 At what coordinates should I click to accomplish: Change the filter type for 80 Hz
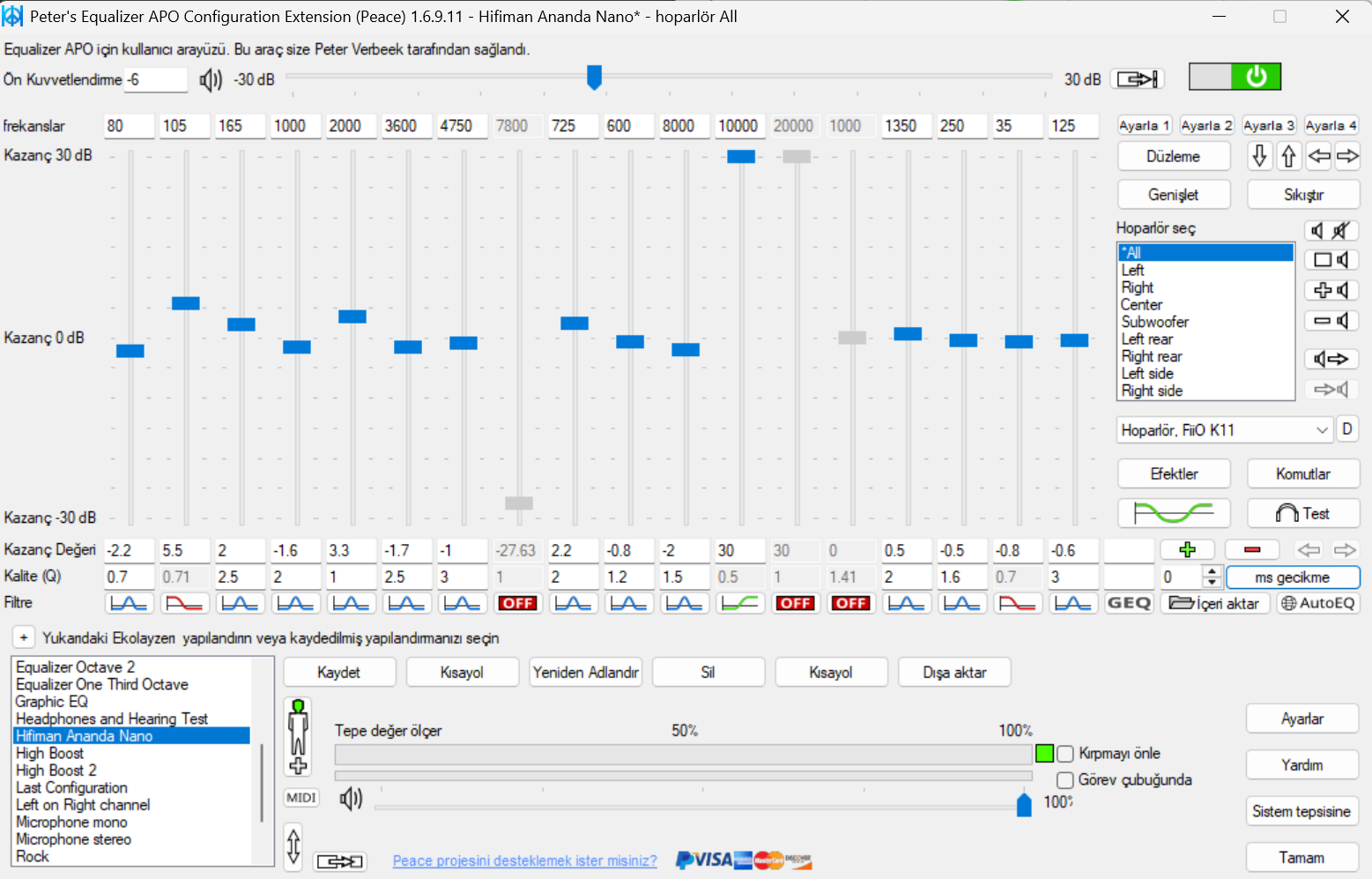129,603
